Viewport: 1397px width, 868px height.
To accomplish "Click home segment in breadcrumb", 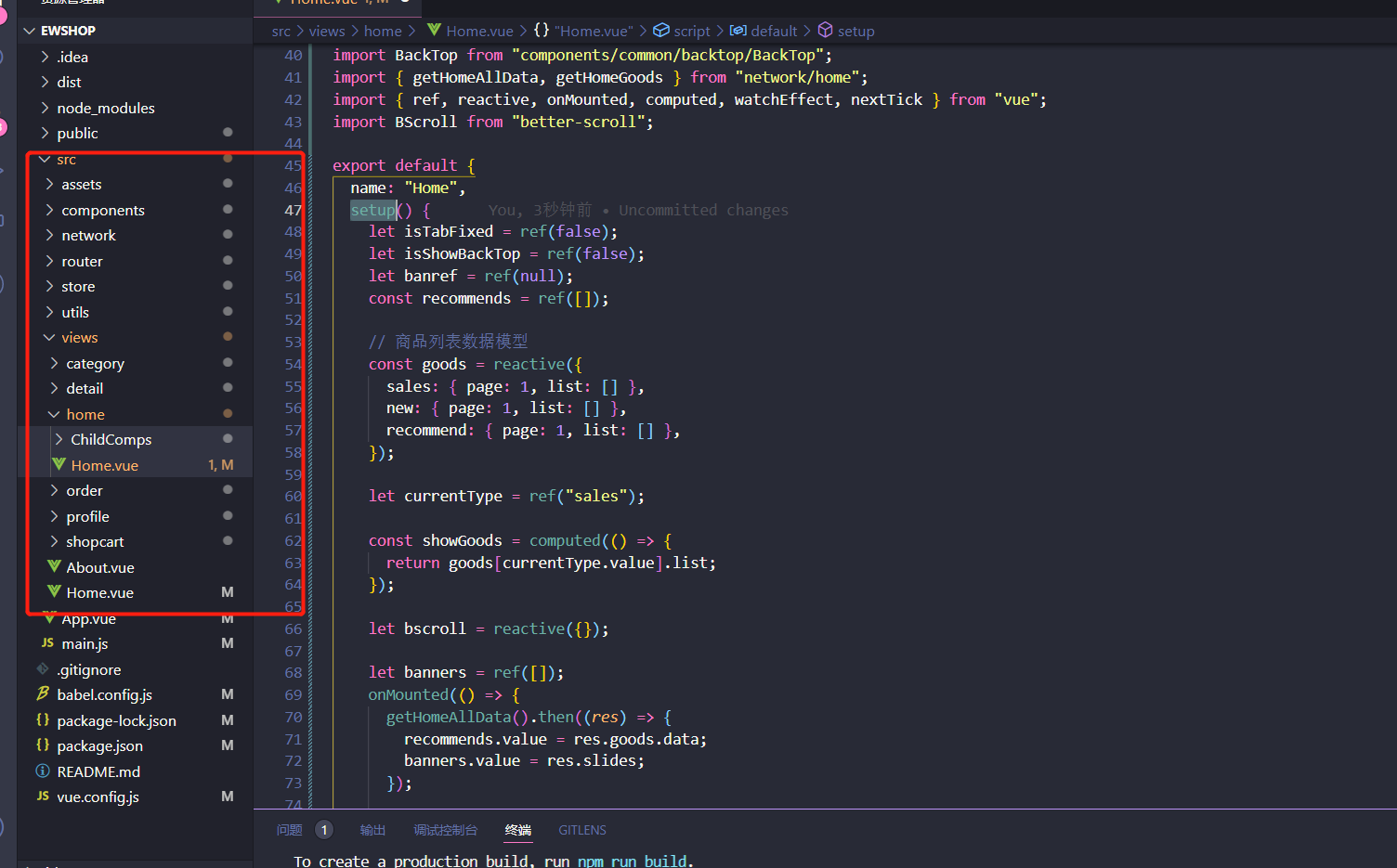I will tap(383, 32).
